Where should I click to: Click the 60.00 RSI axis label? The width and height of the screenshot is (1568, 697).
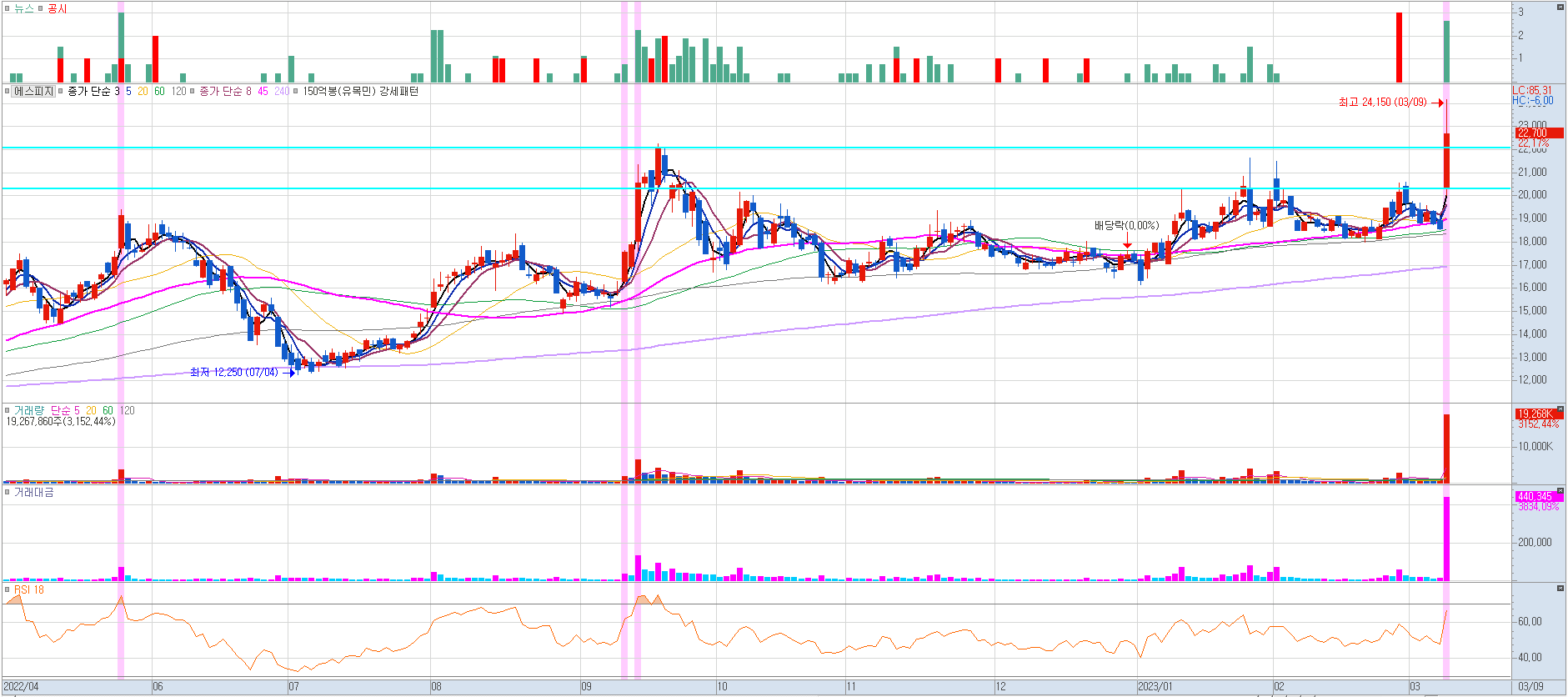click(x=1530, y=622)
